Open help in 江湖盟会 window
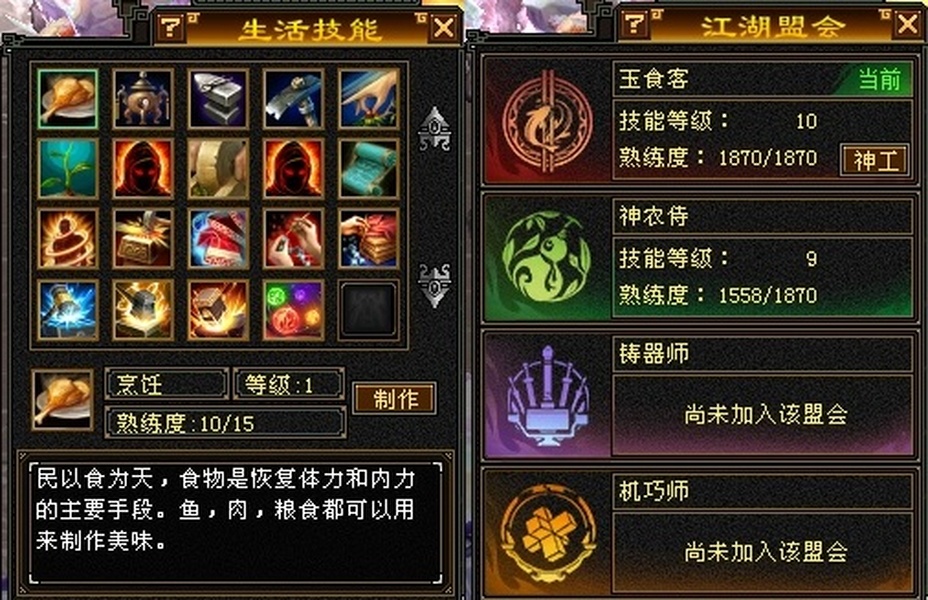Viewport: 928px width, 600px height. click(634, 24)
